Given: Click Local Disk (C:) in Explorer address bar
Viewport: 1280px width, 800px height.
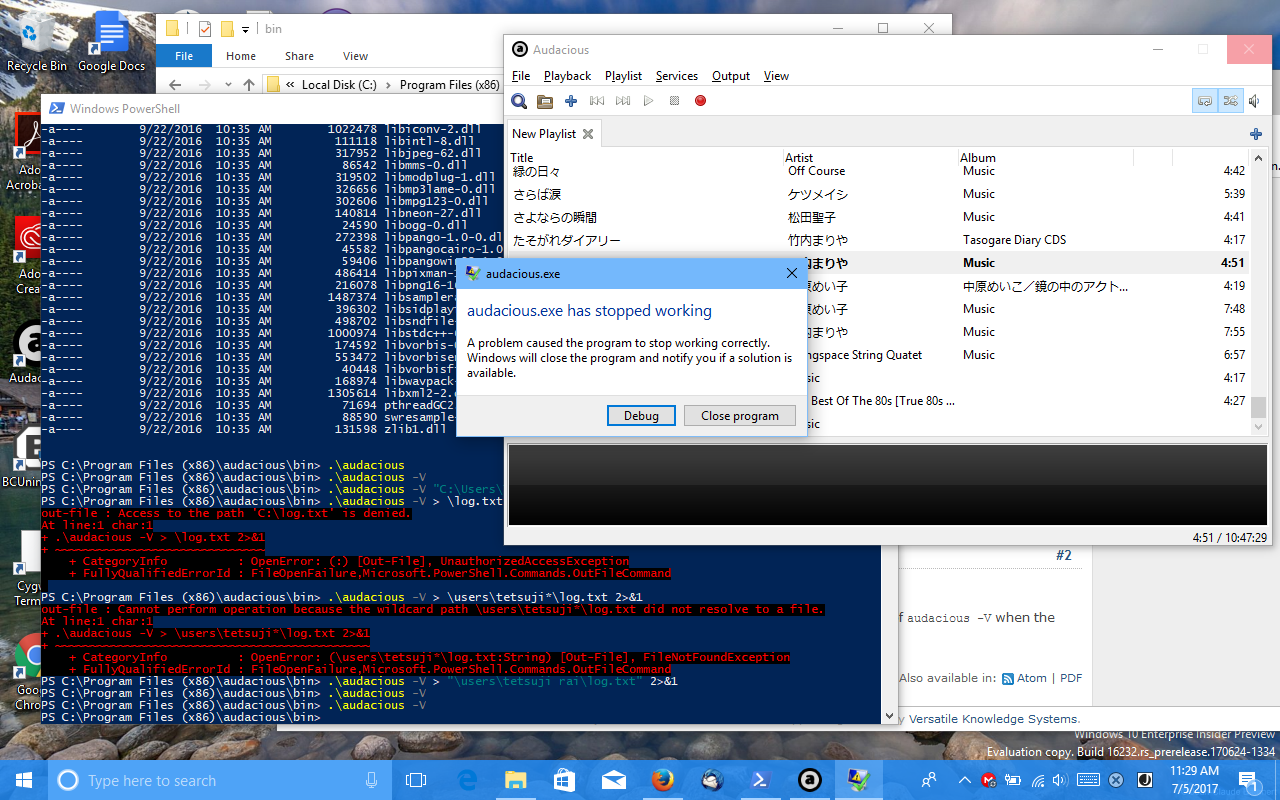Looking at the screenshot, I should 339,85.
